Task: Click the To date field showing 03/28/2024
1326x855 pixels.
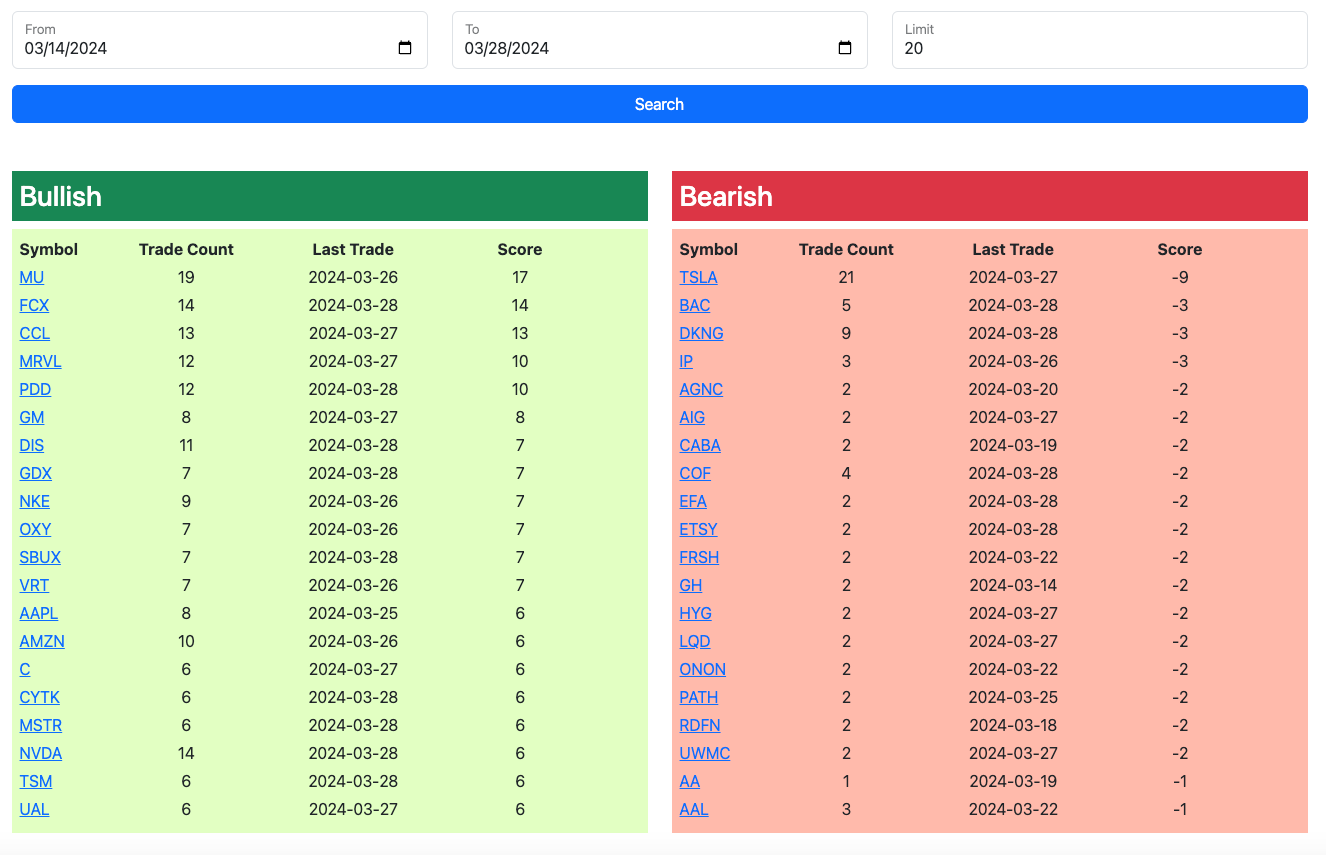Action: point(660,40)
